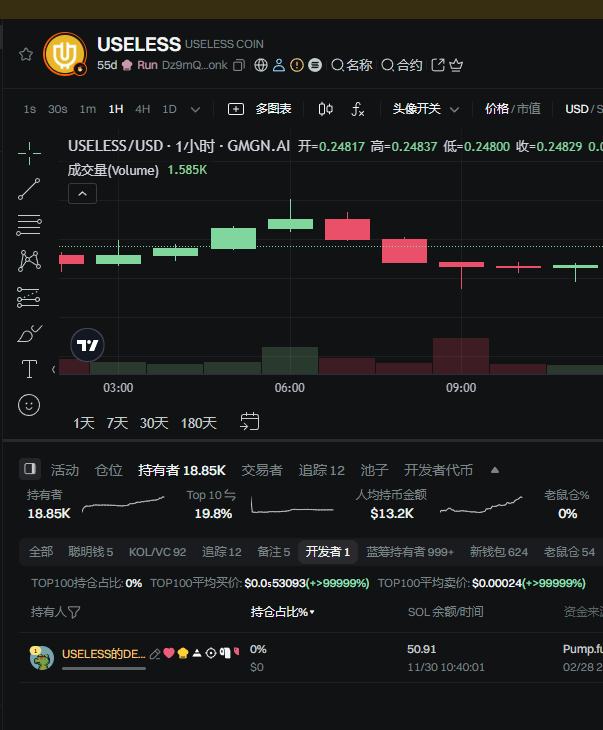
Task: Switch to the 交易者 tab
Action: click(262, 470)
